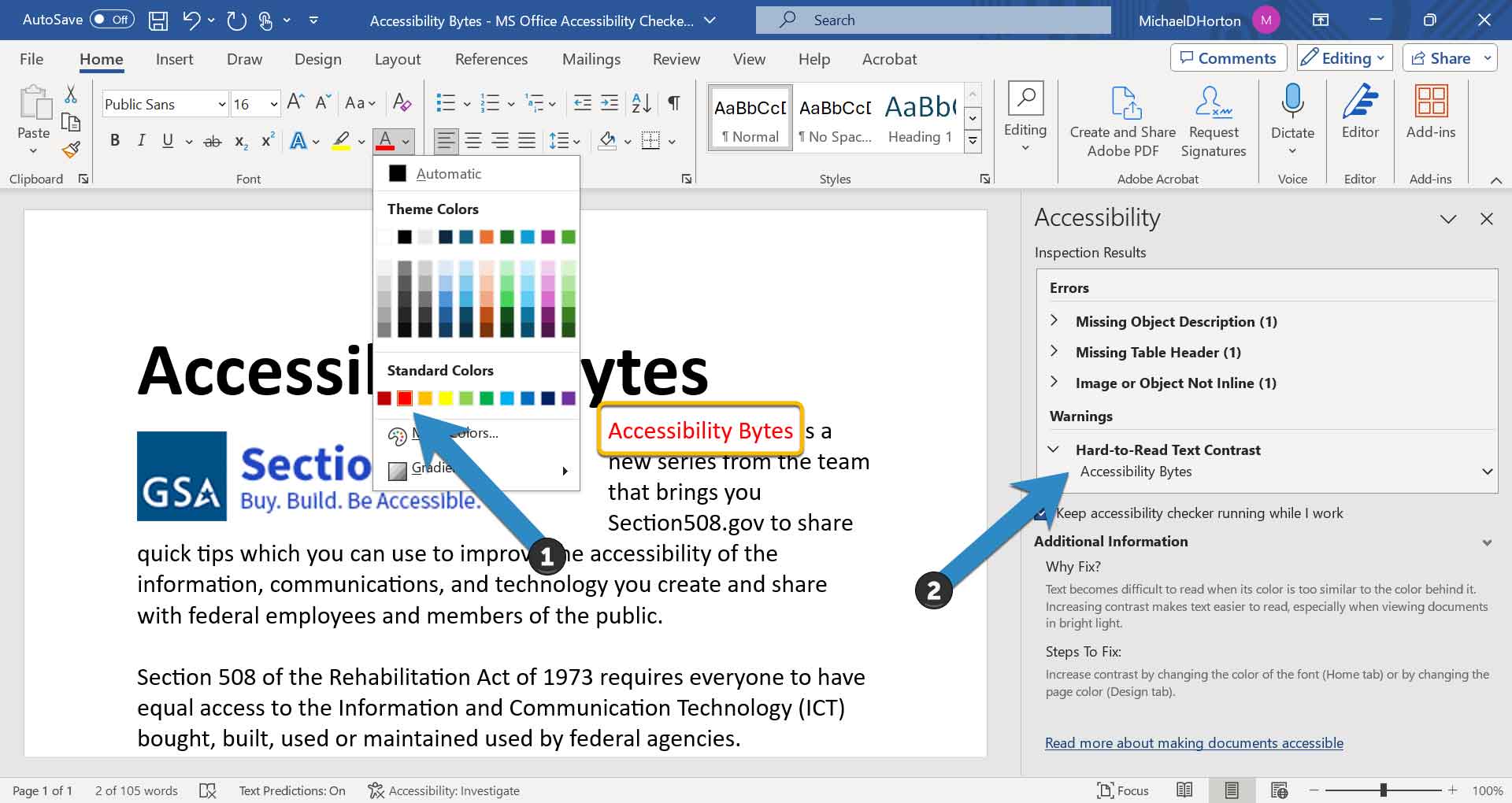The height and width of the screenshot is (803, 1512).
Task: Click the Search box in title bar
Action: (x=933, y=20)
